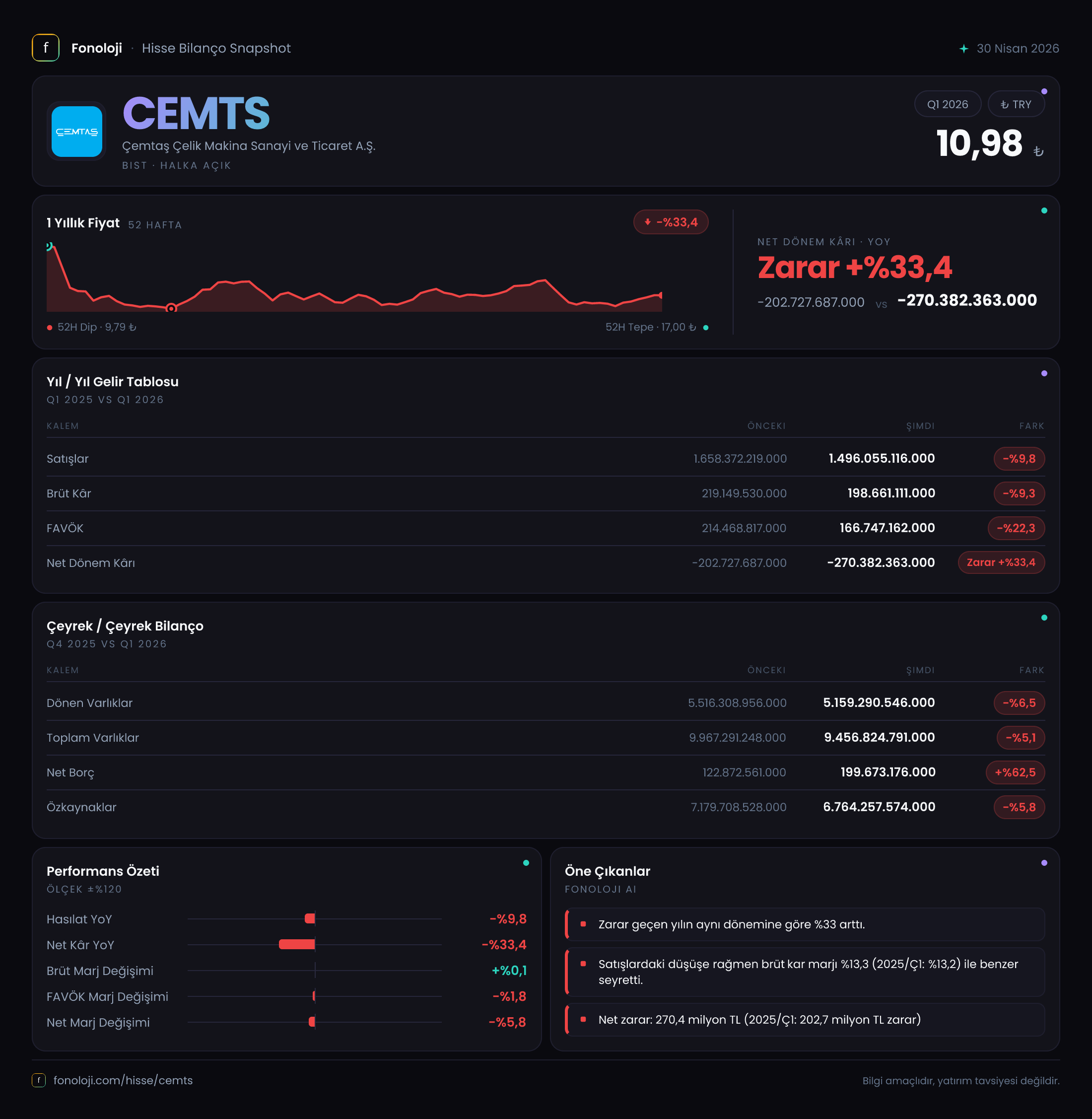Screen dimensions: 1092x1119
Task: Click the Fonoloji "f" logo in the header
Action: (x=45, y=48)
